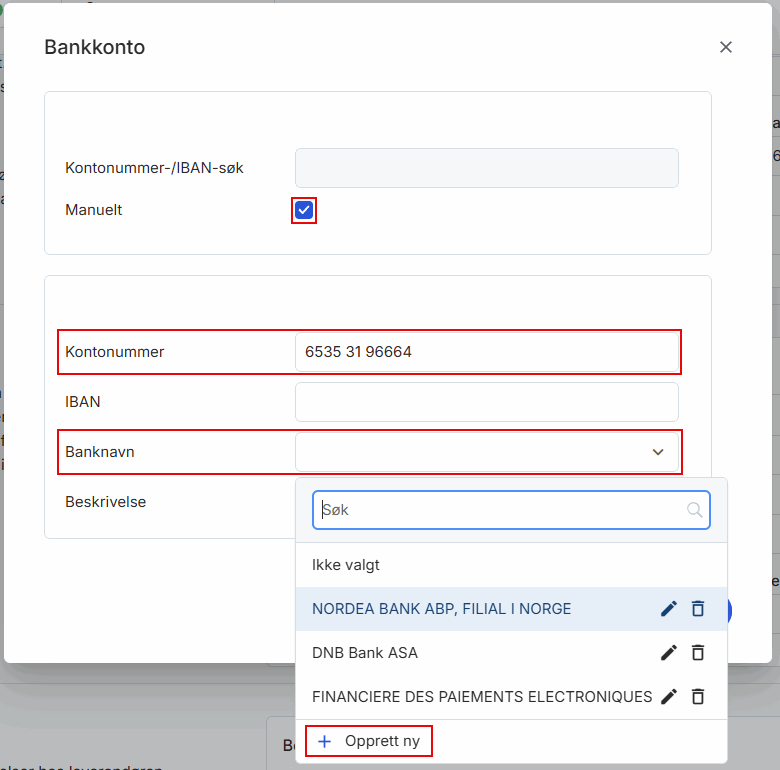The width and height of the screenshot is (780, 770).
Task: Delete the NORDEA BANK ABP entry
Action: [x=698, y=609]
